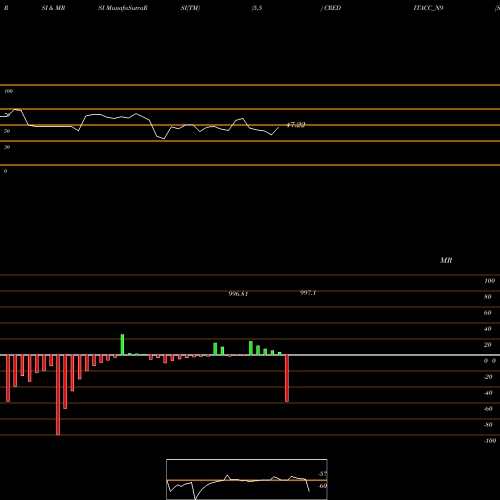Click the MR axis label -100
The width and height of the screenshot is (500, 500).
[x=490, y=441]
